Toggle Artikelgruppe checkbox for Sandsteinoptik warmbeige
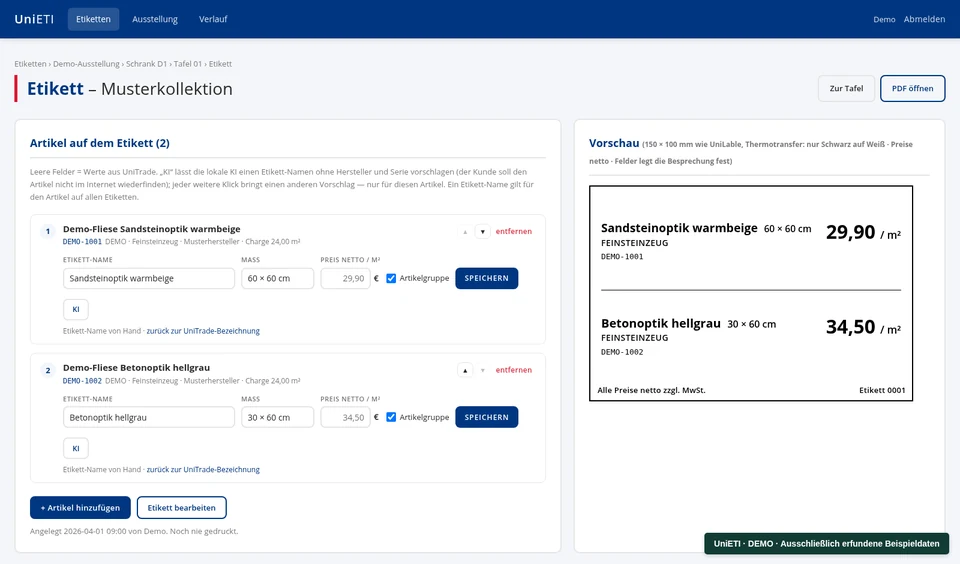Image resolution: width=960 pixels, height=564 pixels. click(x=391, y=279)
